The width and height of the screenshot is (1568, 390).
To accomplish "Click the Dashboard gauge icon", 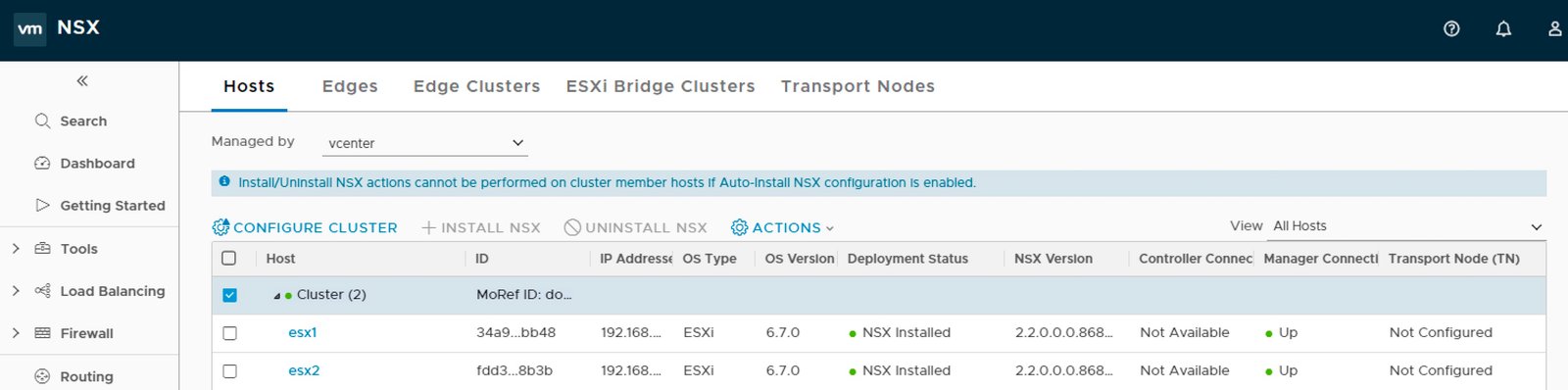I will (x=42, y=164).
